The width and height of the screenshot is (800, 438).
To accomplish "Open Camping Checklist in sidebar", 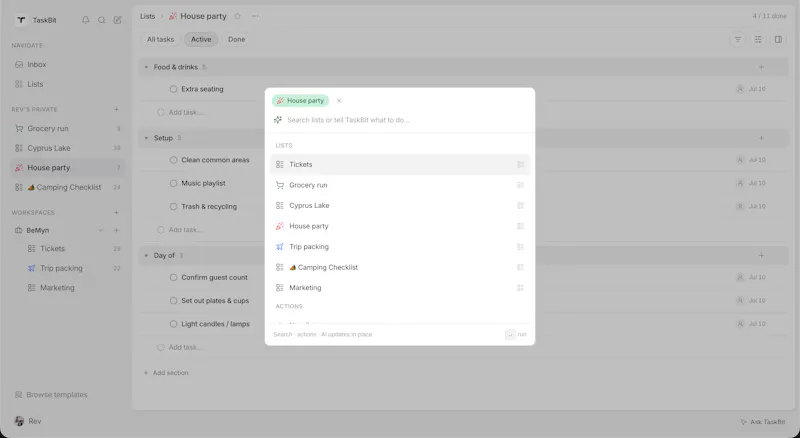I will point(67,187).
